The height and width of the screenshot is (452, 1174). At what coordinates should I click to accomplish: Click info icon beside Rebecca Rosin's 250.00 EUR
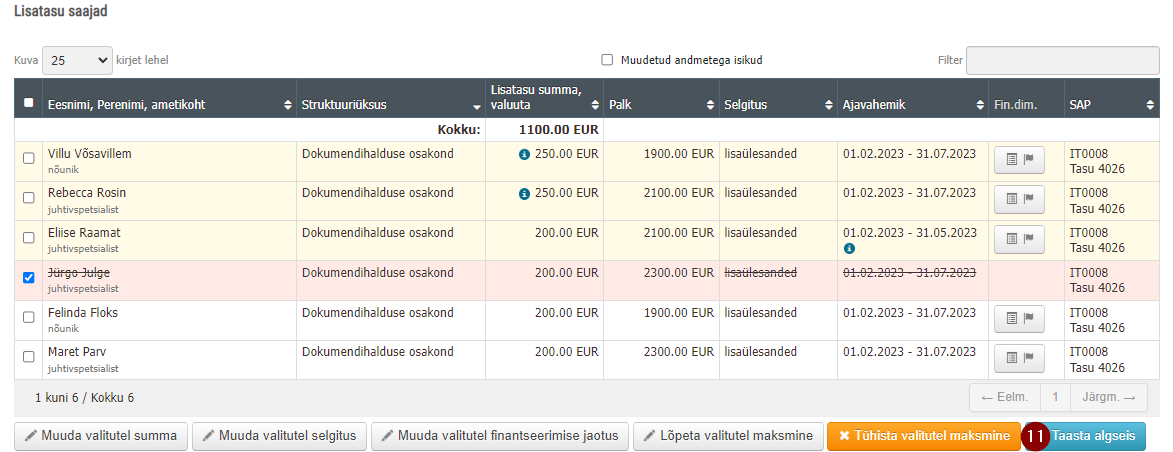click(524, 194)
